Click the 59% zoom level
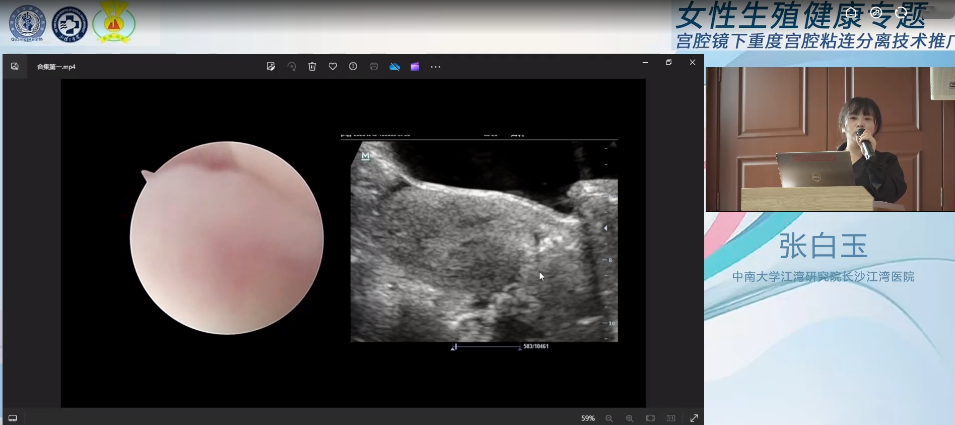This screenshot has height=425, width=955. click(x=588, y=418)
